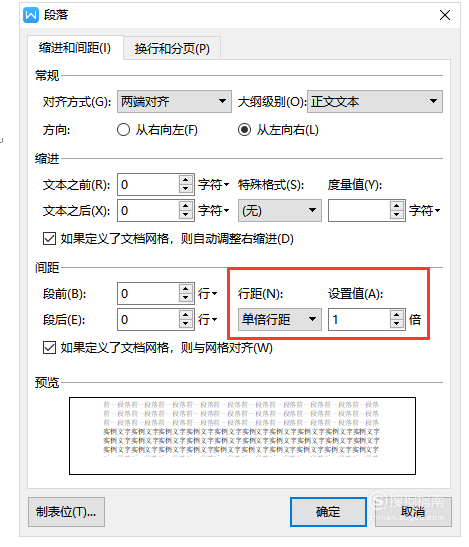This screenshot has width=469, height=547.
Task: Open the 对齐方式 dropdown showing 两端对齐
Action: [174, 102]
